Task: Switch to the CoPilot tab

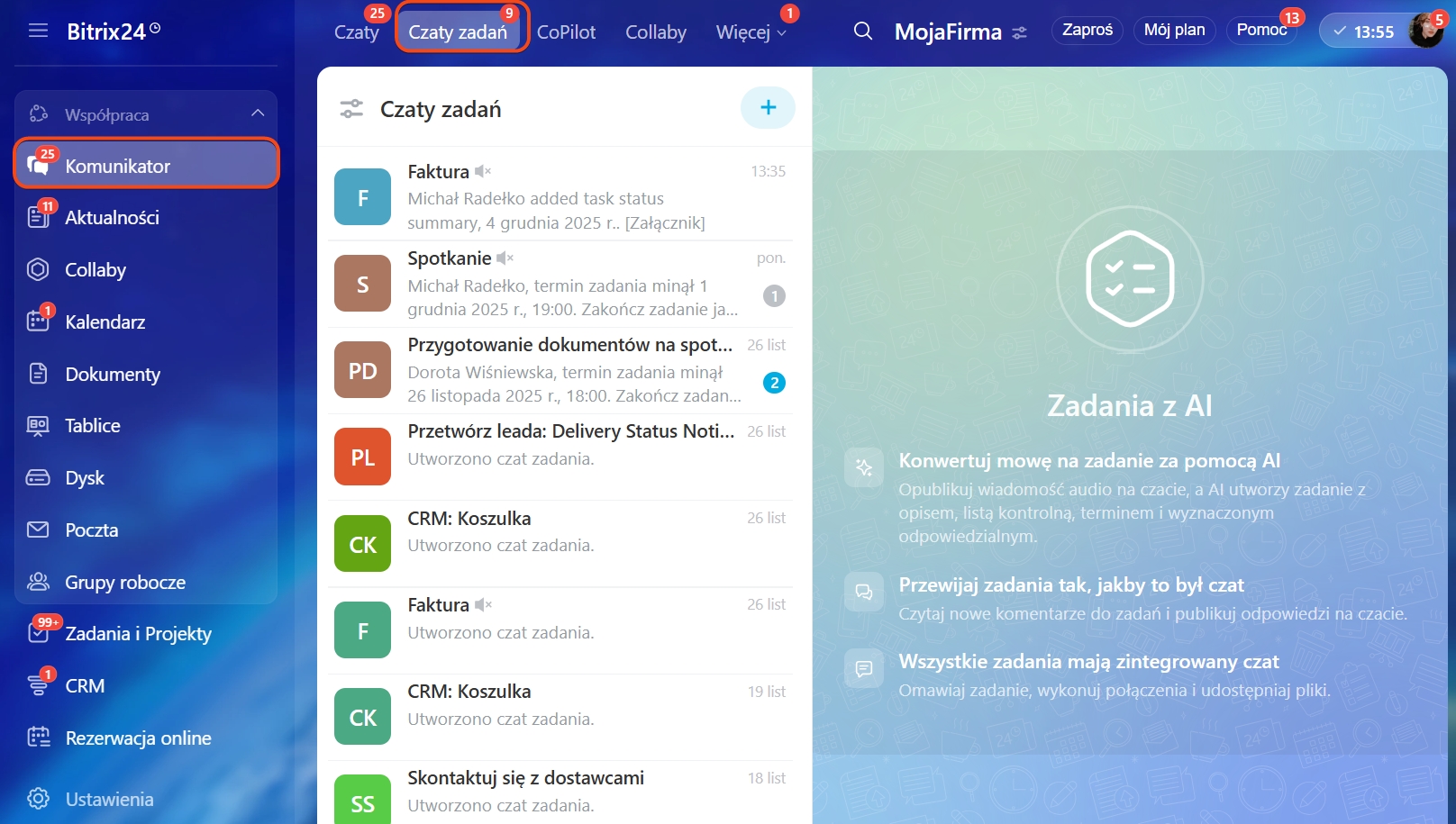Action: coord(566,32)
